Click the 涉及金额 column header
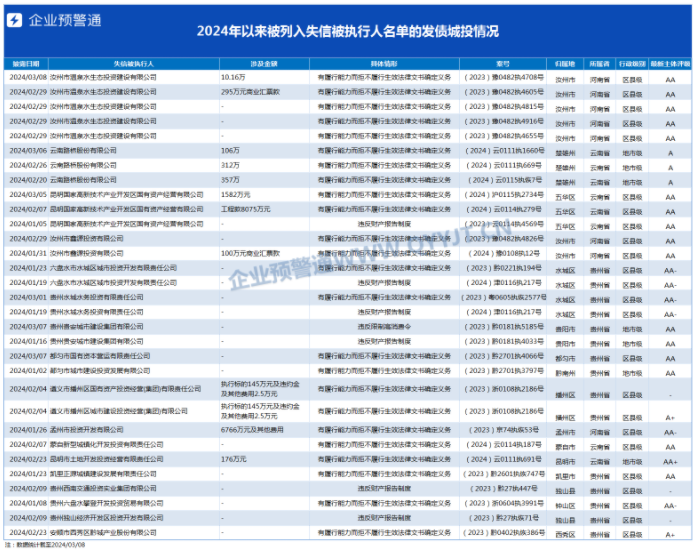The width and height of the screenshot is (698, 552). 264,64
